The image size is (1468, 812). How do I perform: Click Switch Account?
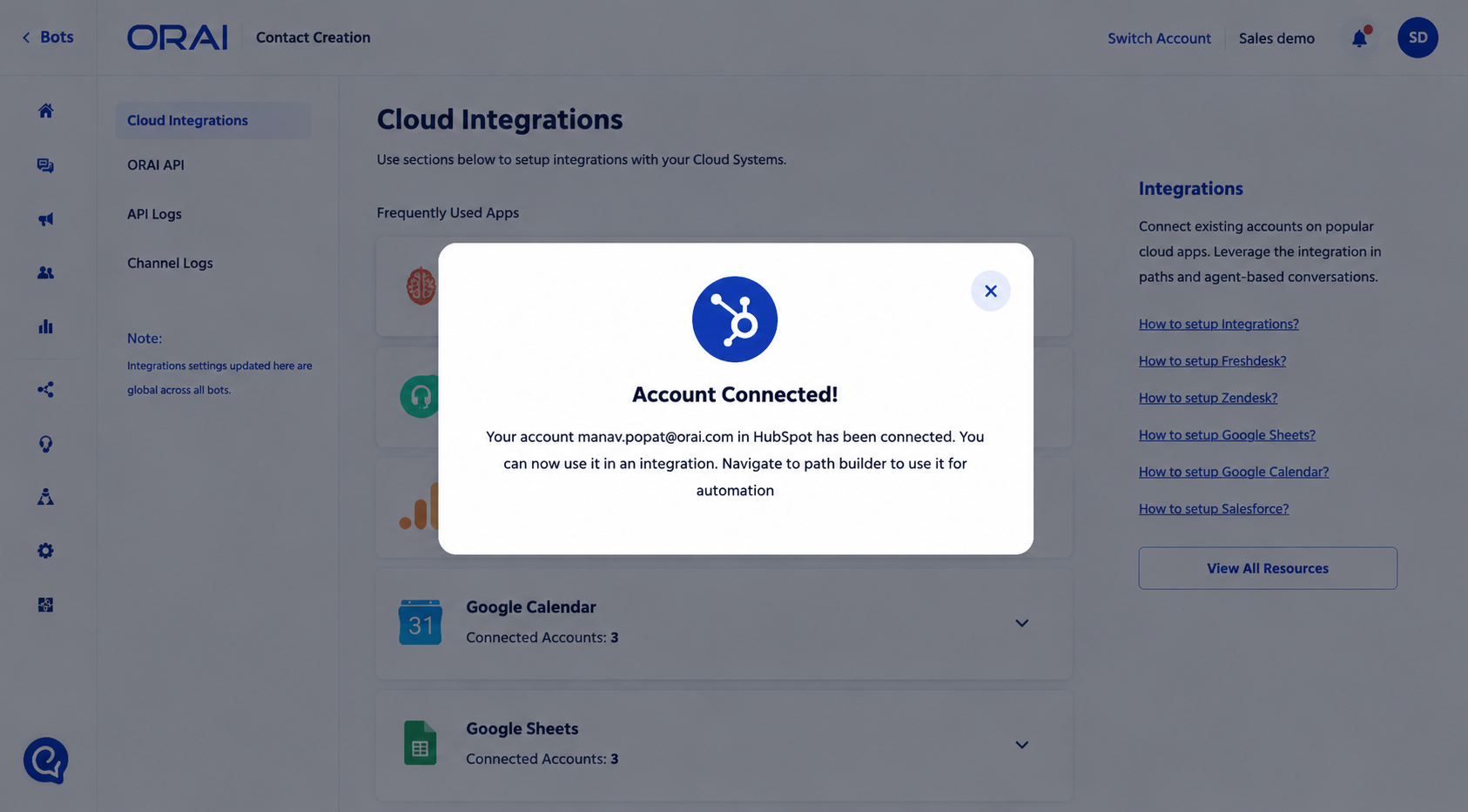click(1159, 38)
